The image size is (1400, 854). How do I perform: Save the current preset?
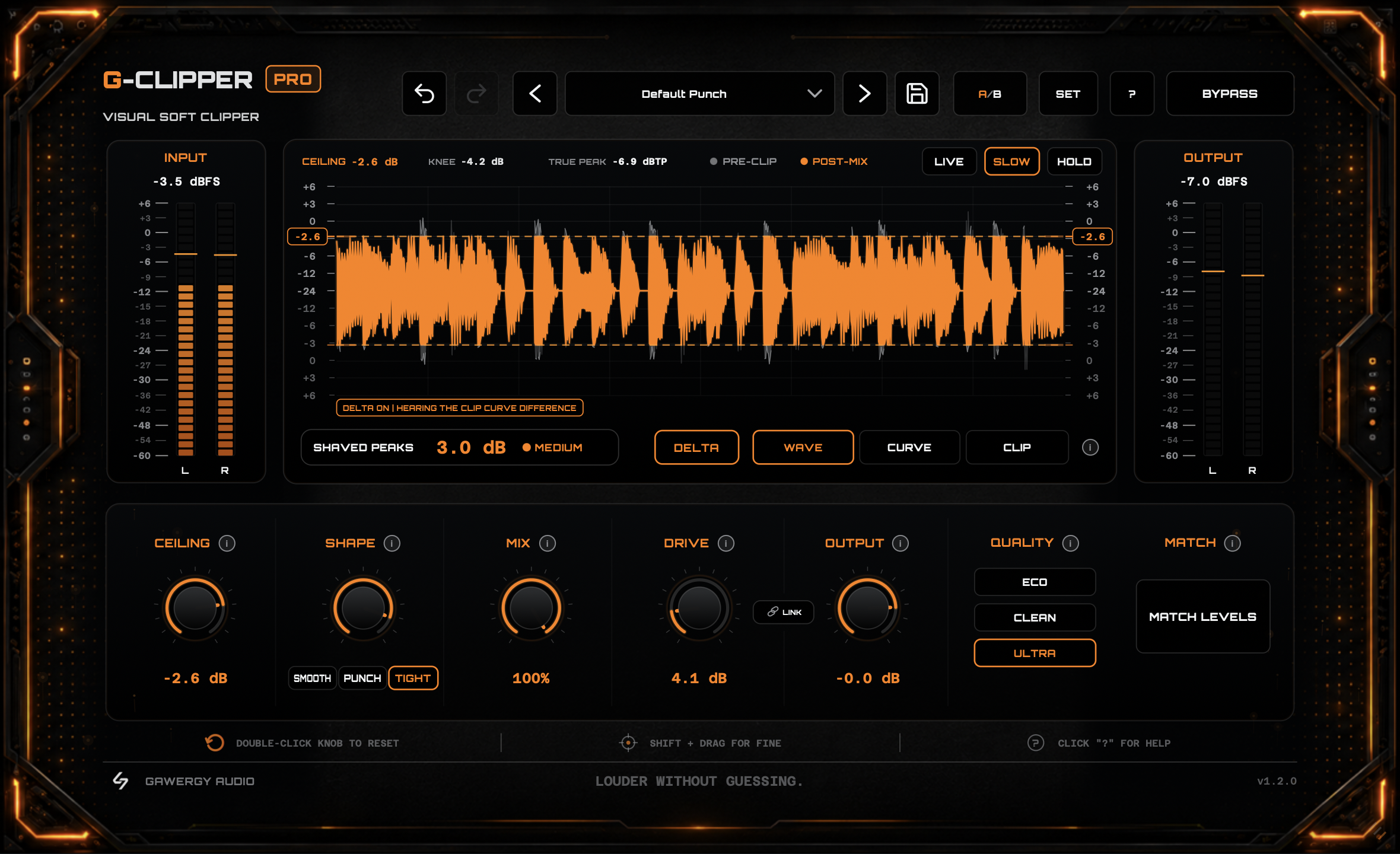coord(917,94)
